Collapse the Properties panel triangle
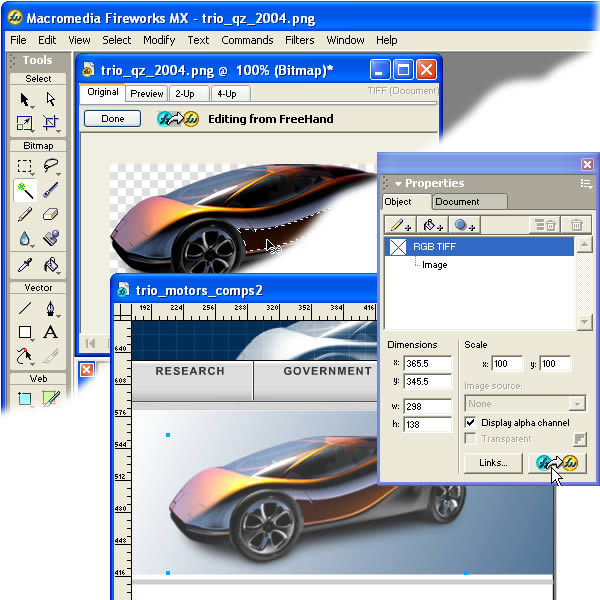Image resolution: width=600 pixels, height=600 pixels. (398, 184)
